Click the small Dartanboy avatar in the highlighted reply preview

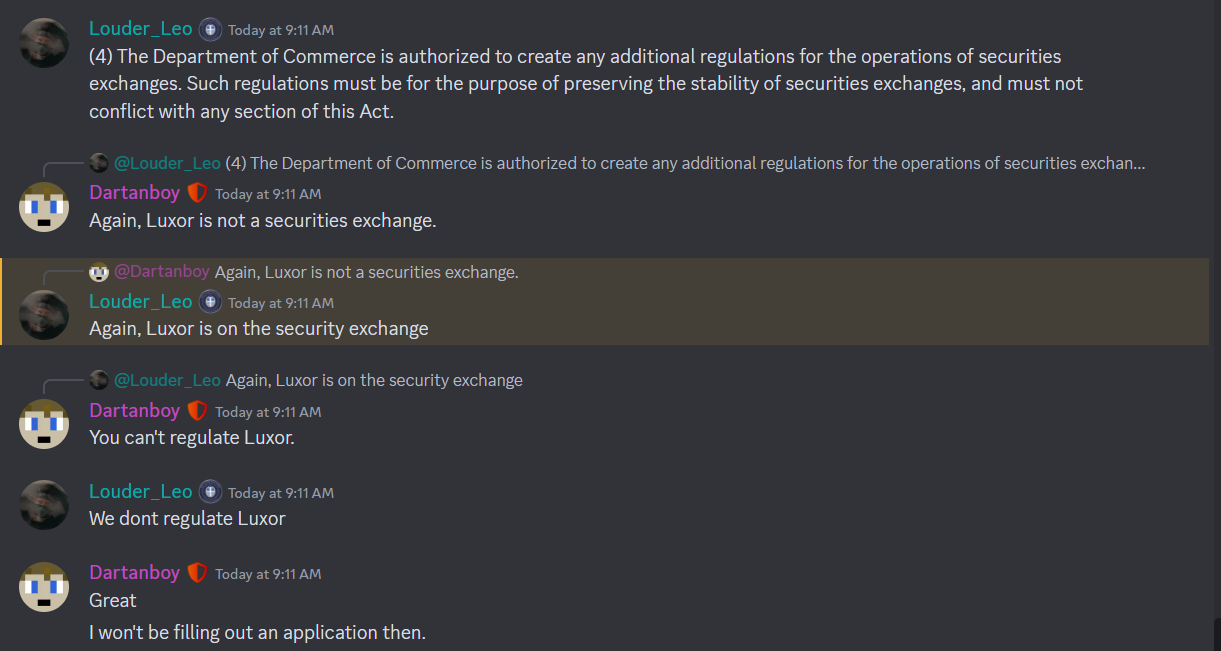(x=98, y=272)
